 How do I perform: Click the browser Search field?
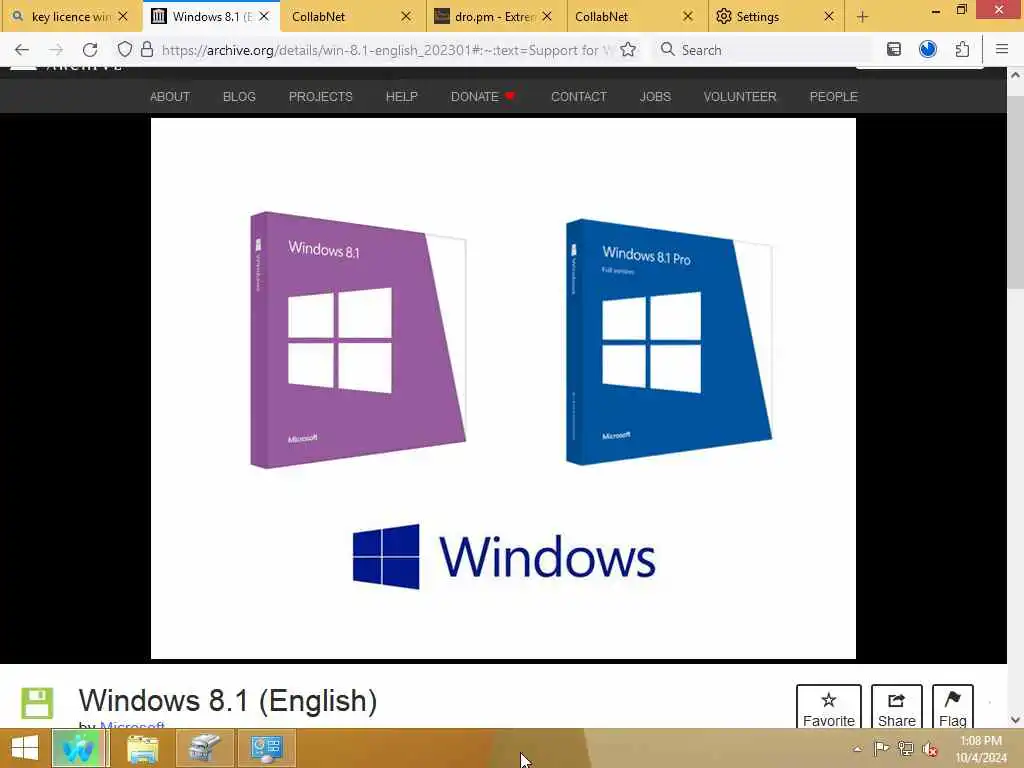click(764, 50)
